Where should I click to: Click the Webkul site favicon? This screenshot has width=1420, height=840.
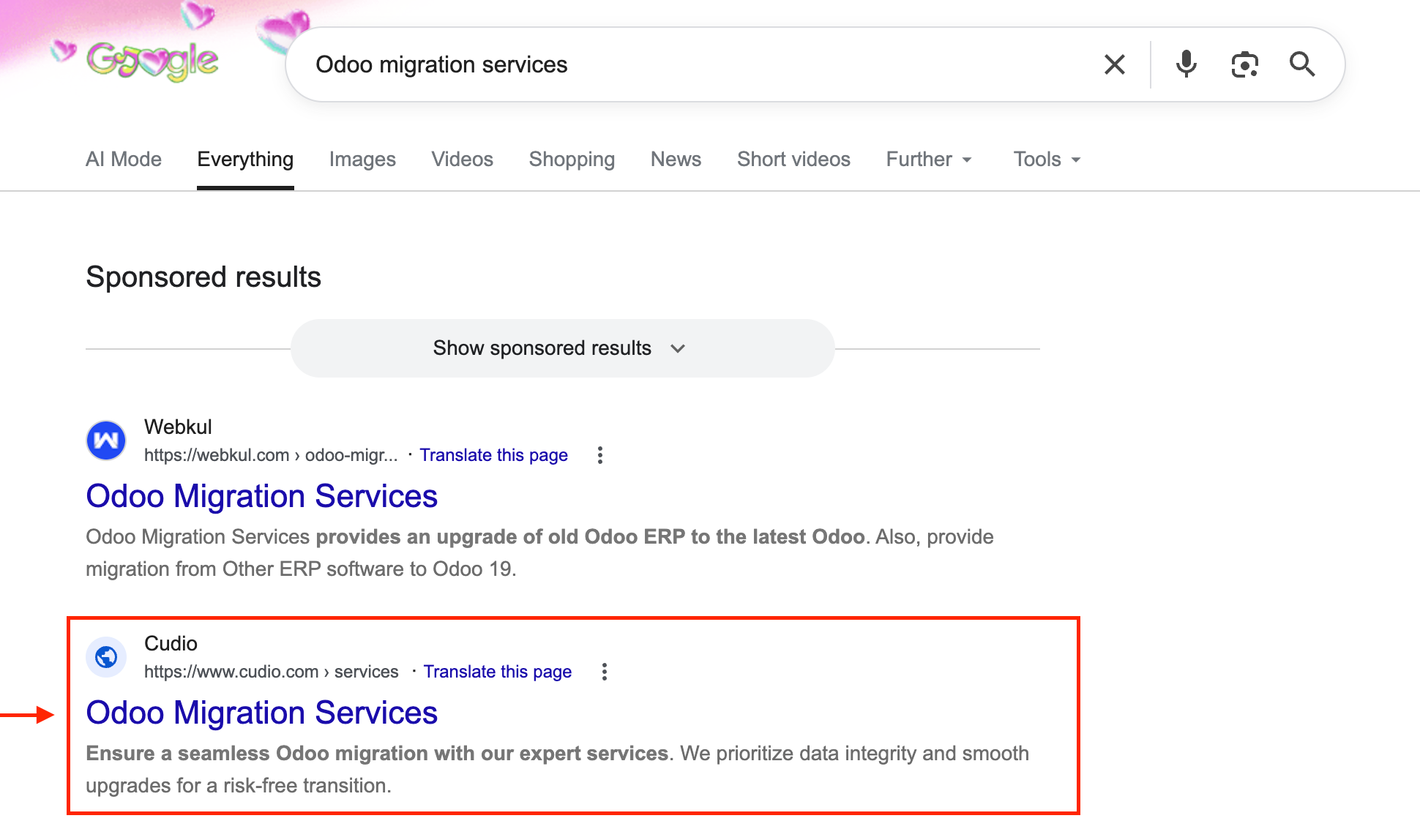(x=106, y=440)
